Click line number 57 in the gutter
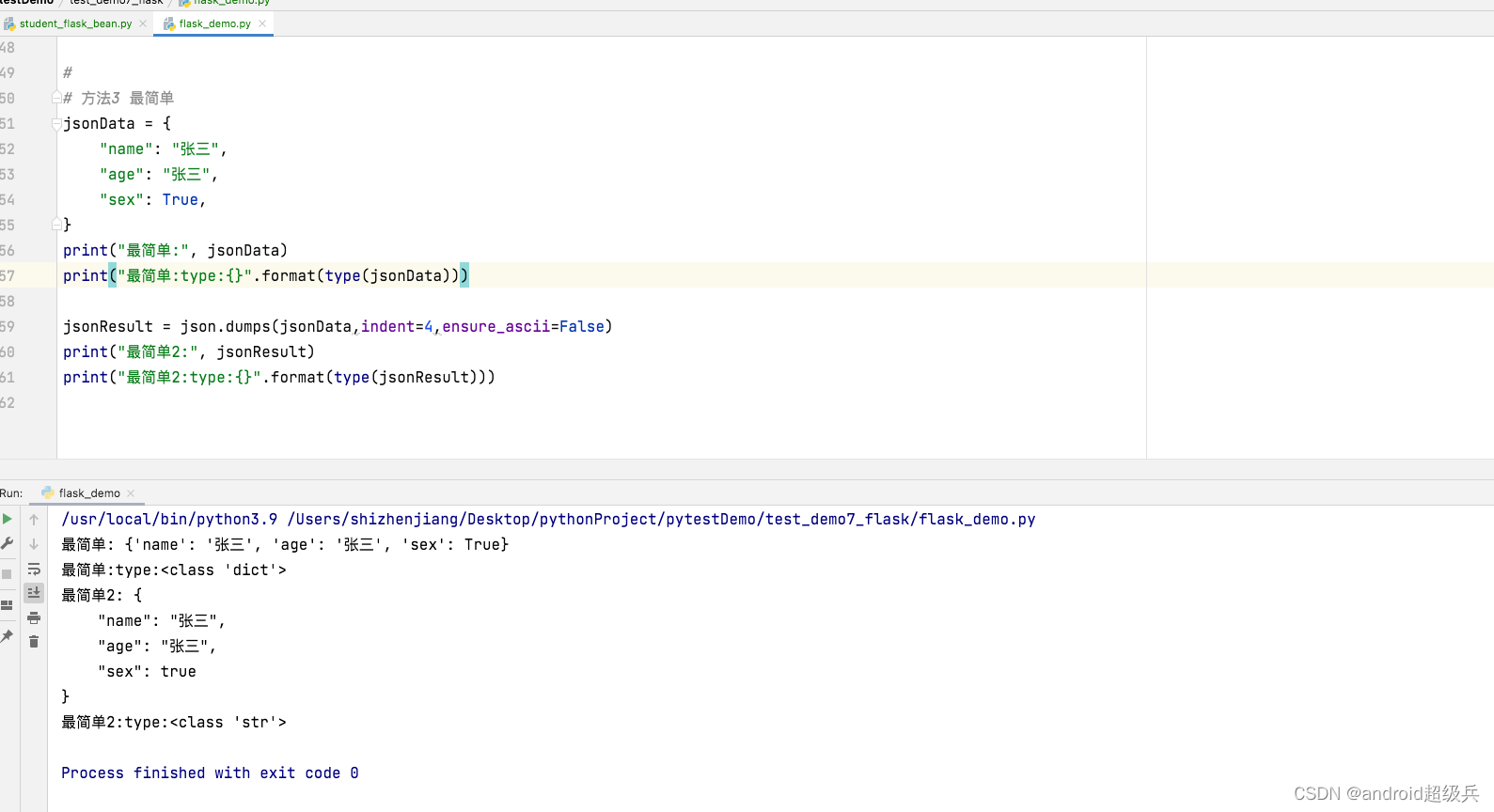 8,275
